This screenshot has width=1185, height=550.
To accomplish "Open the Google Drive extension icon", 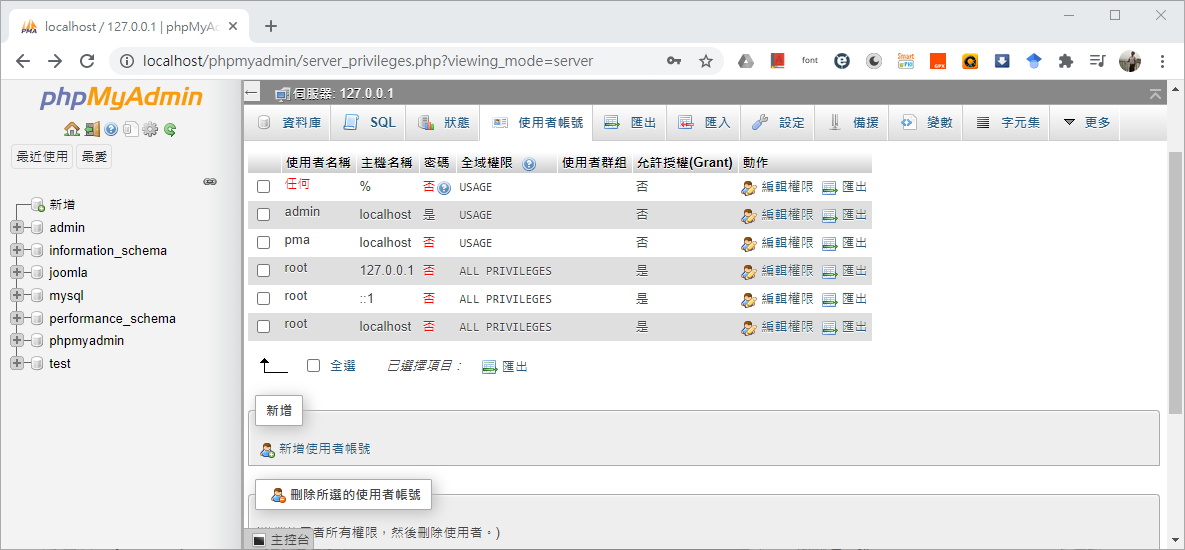I will click(x=746, y=61).
